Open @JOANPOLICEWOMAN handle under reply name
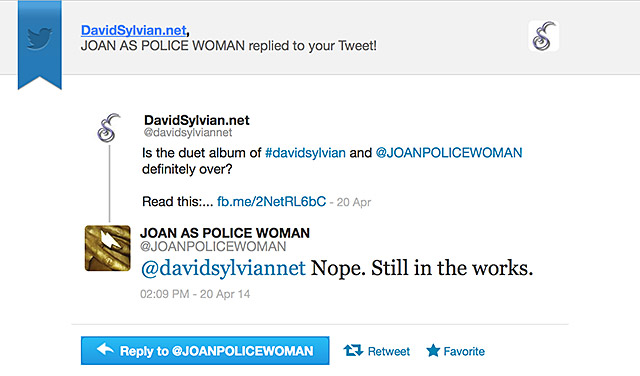This screenshot has width=640, height=376. click(213, 247)
